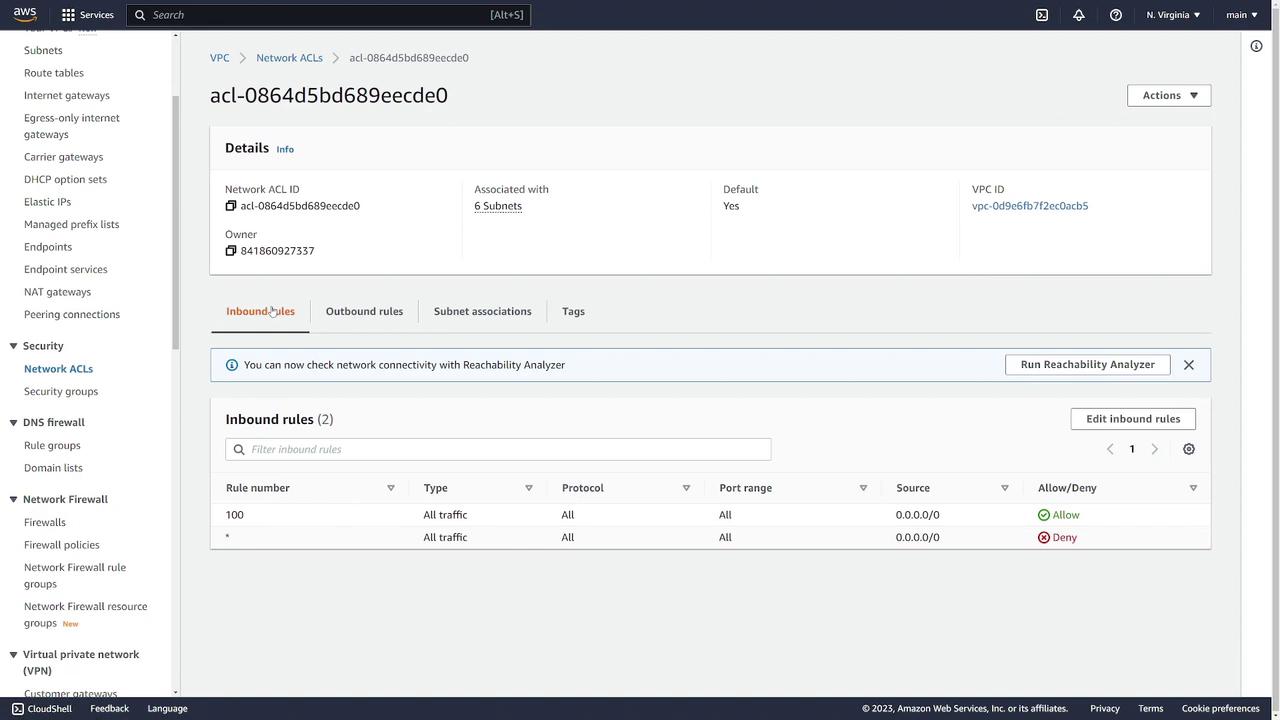
Task: Click Edit inbound rules button
Action: 1132,419
